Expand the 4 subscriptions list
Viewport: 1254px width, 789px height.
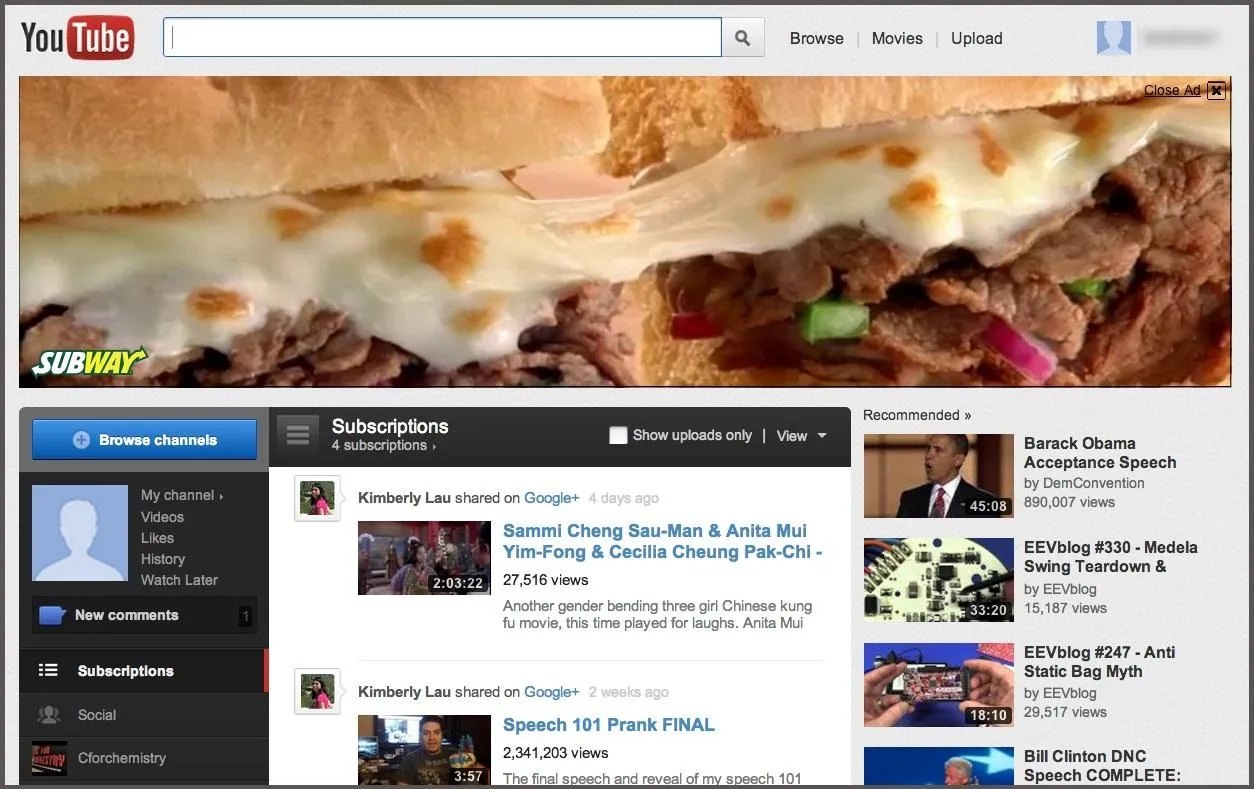(384, 446)
